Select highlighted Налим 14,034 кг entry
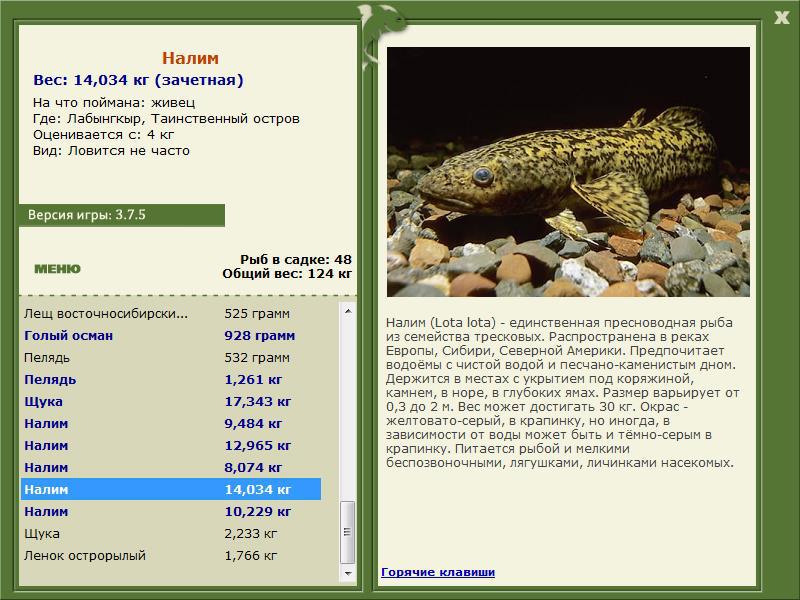This screenshot has width=800, height=600. click(171, 489)
